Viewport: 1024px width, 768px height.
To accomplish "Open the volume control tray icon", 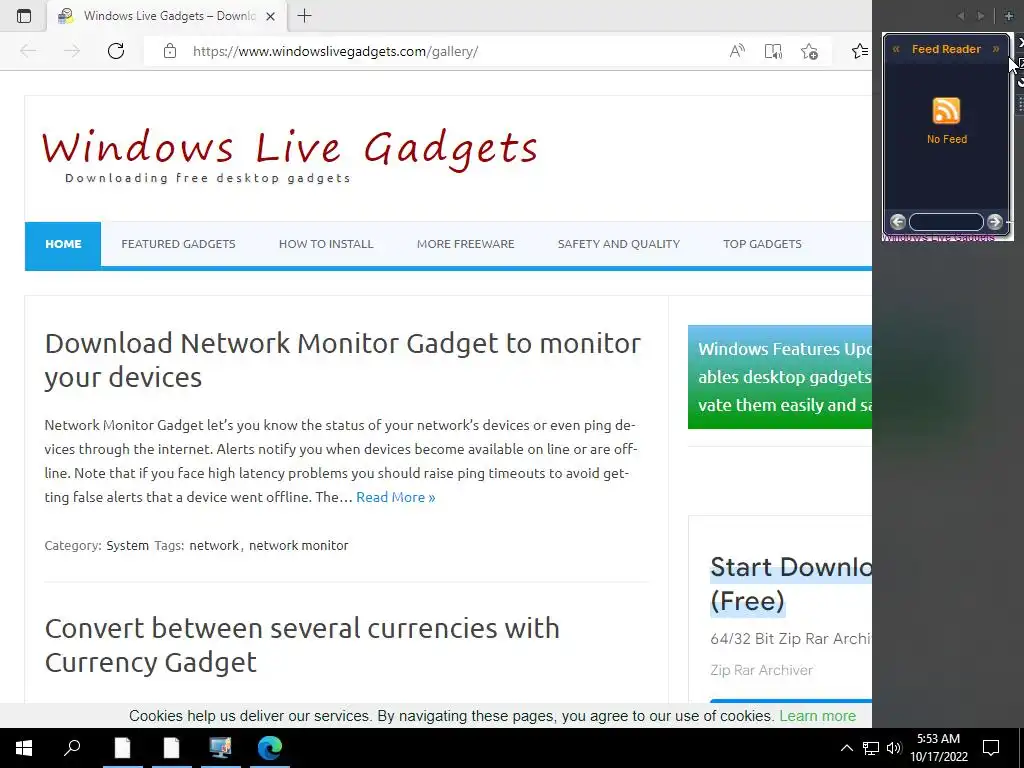I will 894,748.
